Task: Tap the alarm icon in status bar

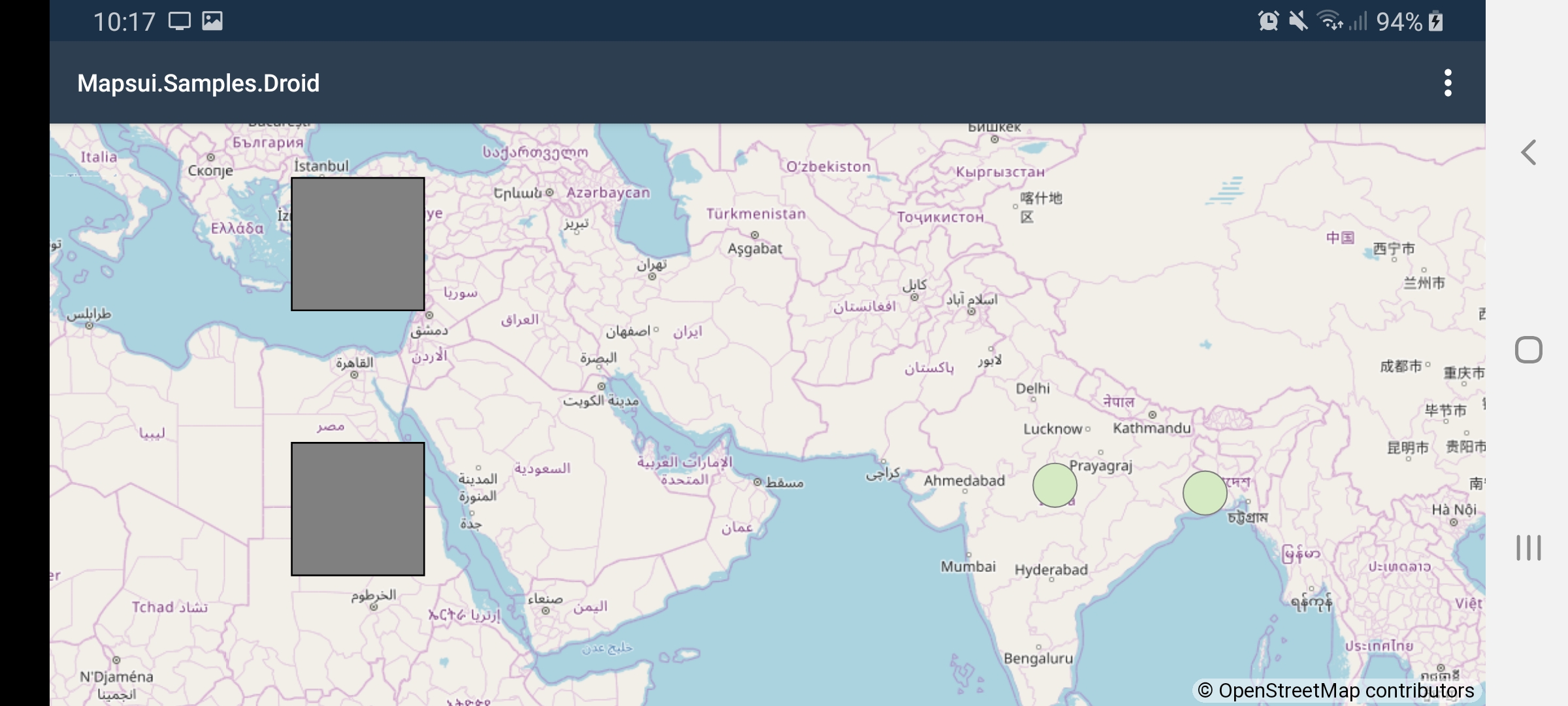Action: 1268,21
